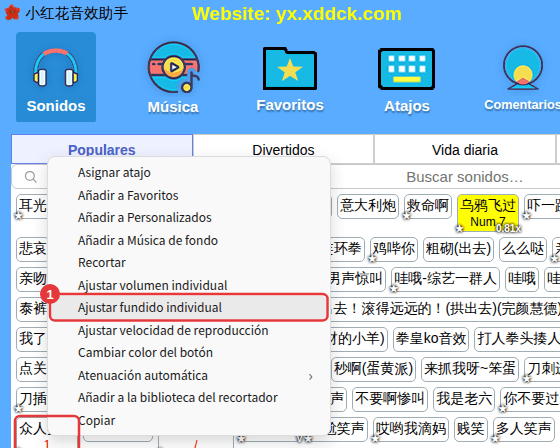This screenshot has width=560, height=448.
Task: Choose Ajustar volumen individual
Action: 189,285
